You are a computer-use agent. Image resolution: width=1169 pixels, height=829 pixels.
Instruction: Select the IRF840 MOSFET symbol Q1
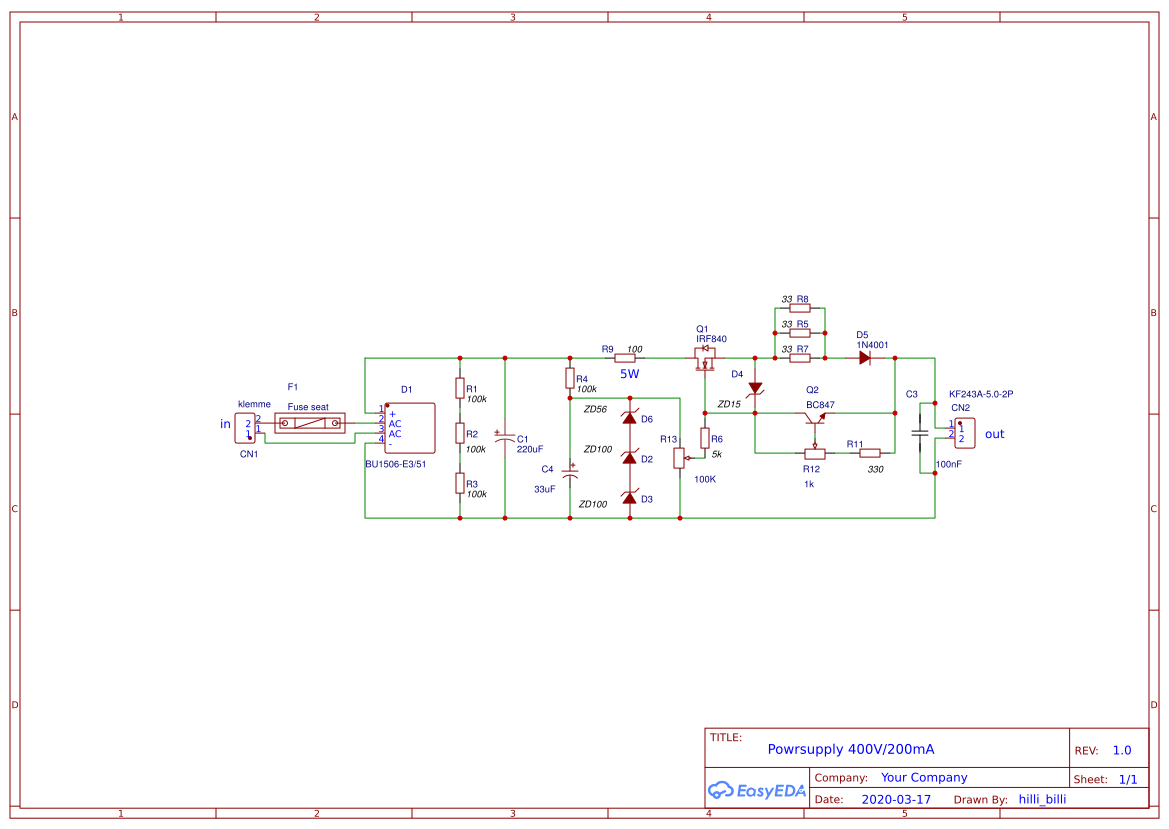click(x=705, y=357)
